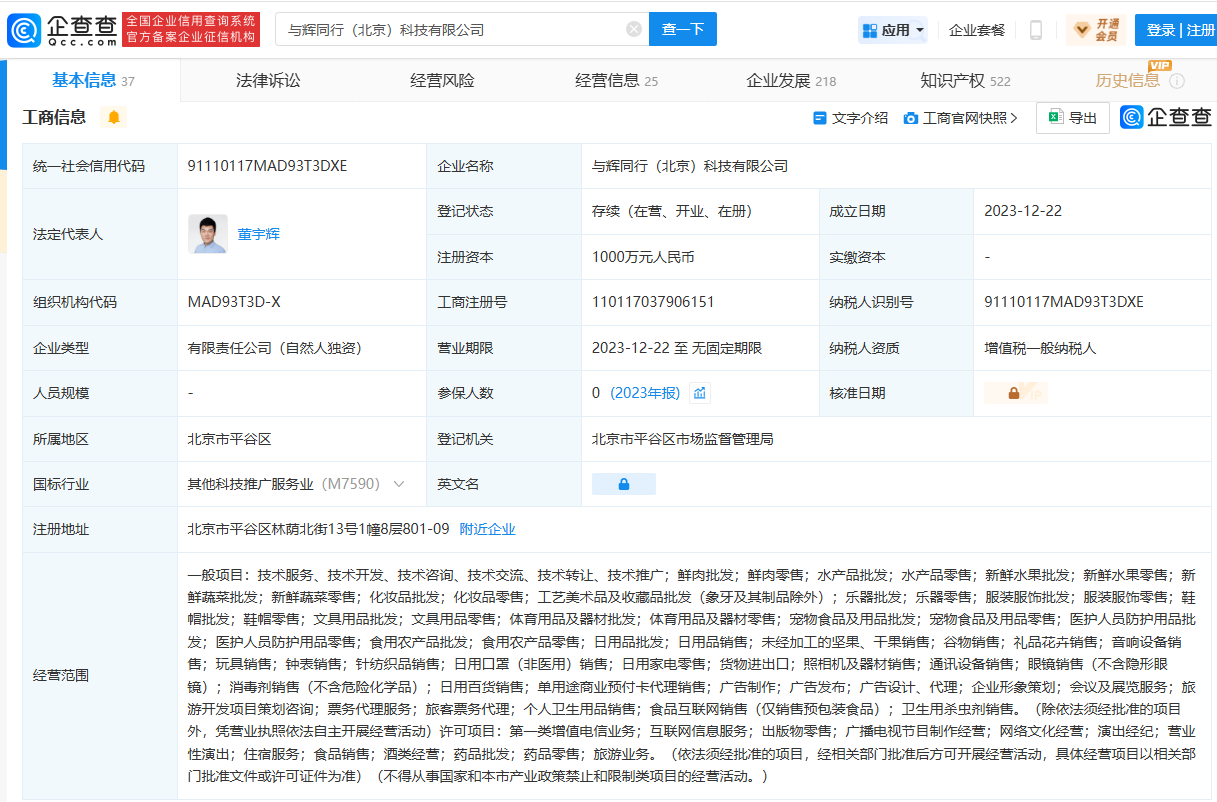Click 成立日期 value 2023-12-22
This screenshot has height=802, width=1217.
[x=1023, y=211]
